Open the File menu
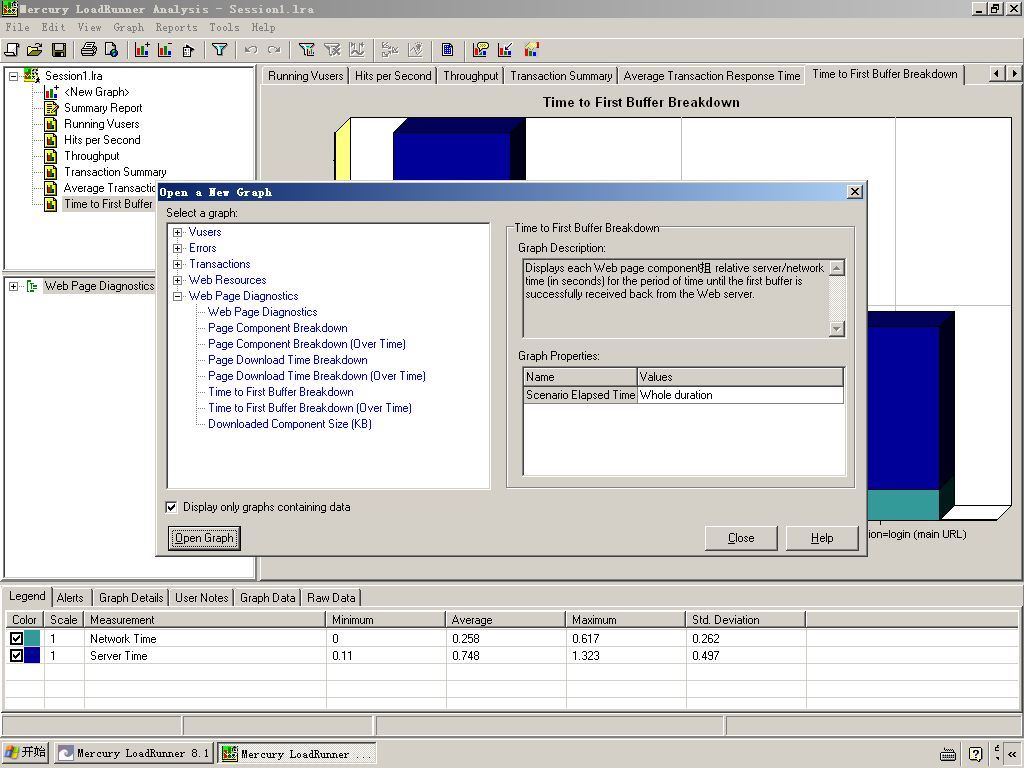Screen dimensions: 1024x768 pyautogui.click(x=17, y=27)
